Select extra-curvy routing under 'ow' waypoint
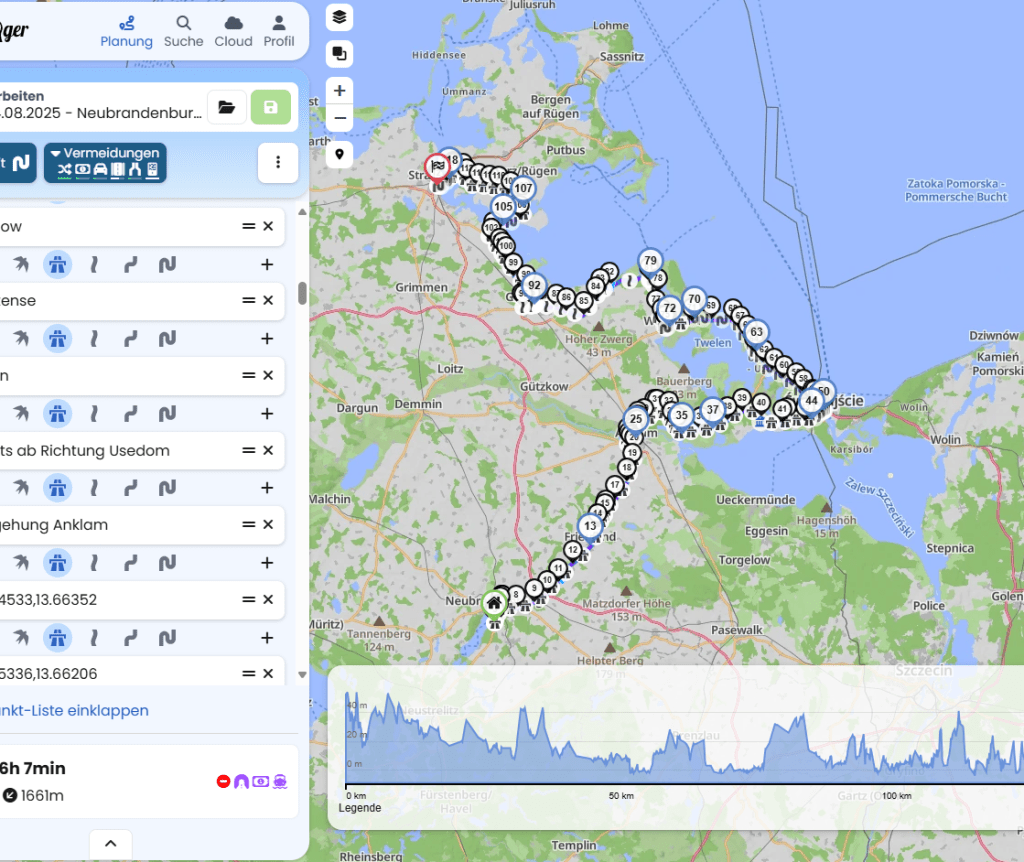Screen dimensions: 1024x862 click(167, 264)
